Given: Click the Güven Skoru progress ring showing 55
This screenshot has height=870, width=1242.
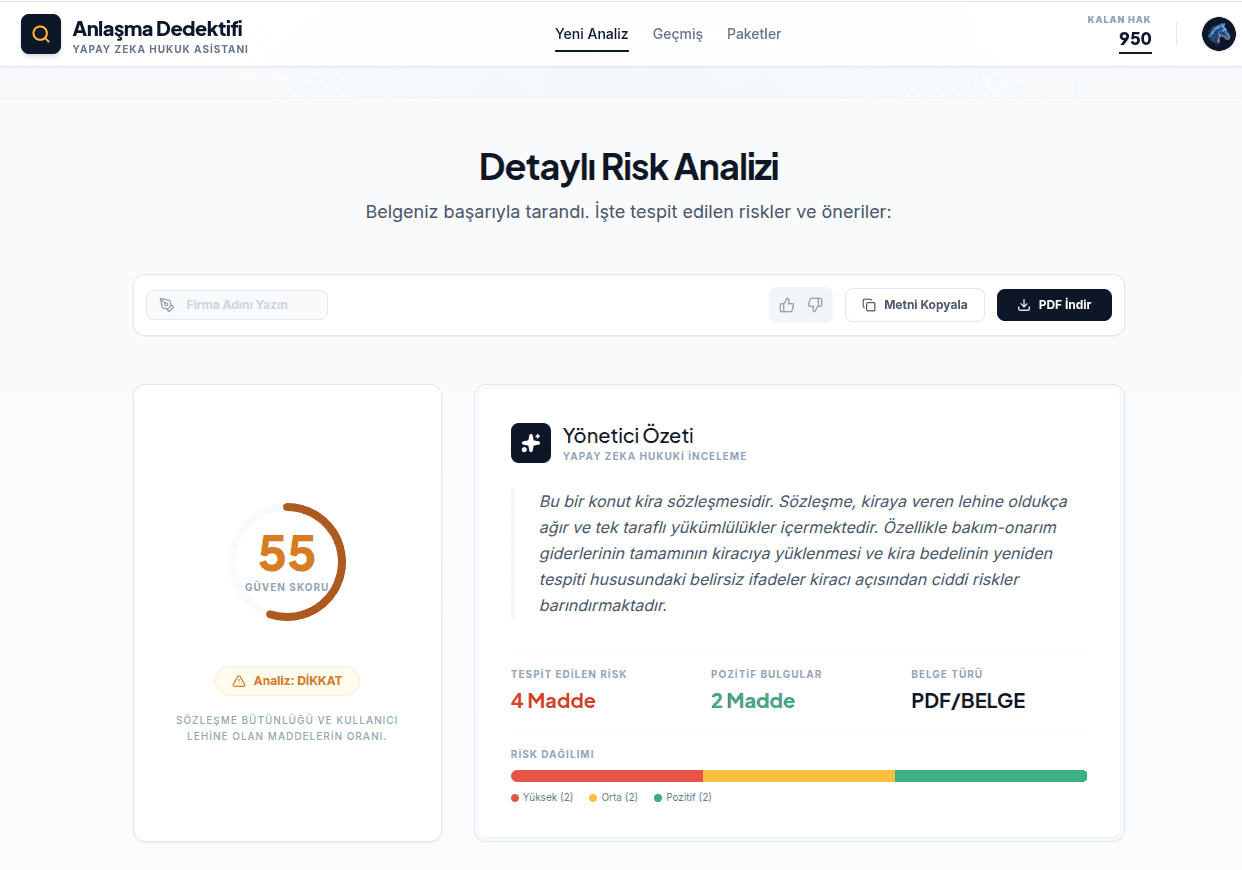Looking at the screenshot, I should click(x=287, y=561).
